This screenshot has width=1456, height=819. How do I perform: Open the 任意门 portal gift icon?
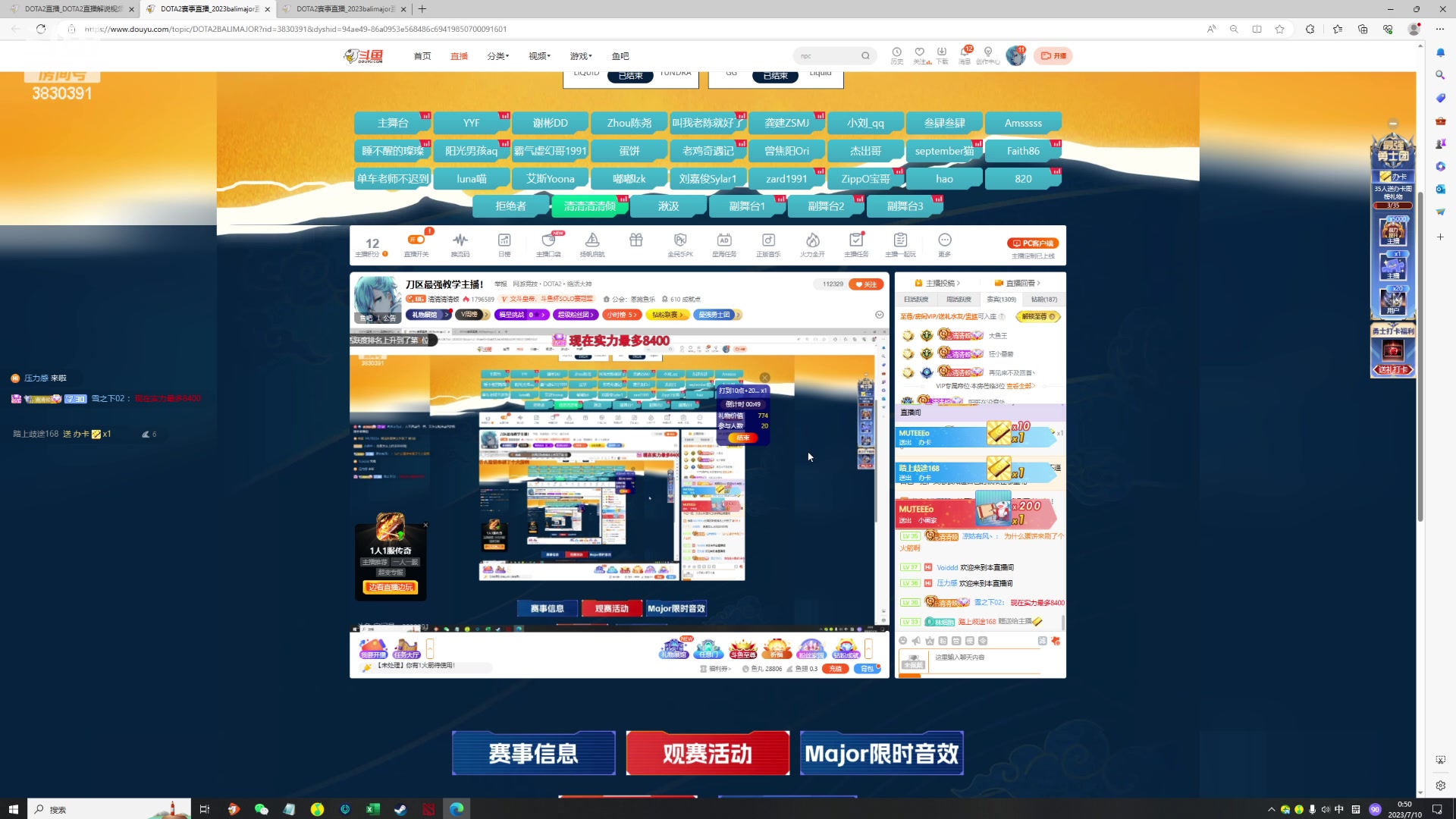tap(708, 649)
